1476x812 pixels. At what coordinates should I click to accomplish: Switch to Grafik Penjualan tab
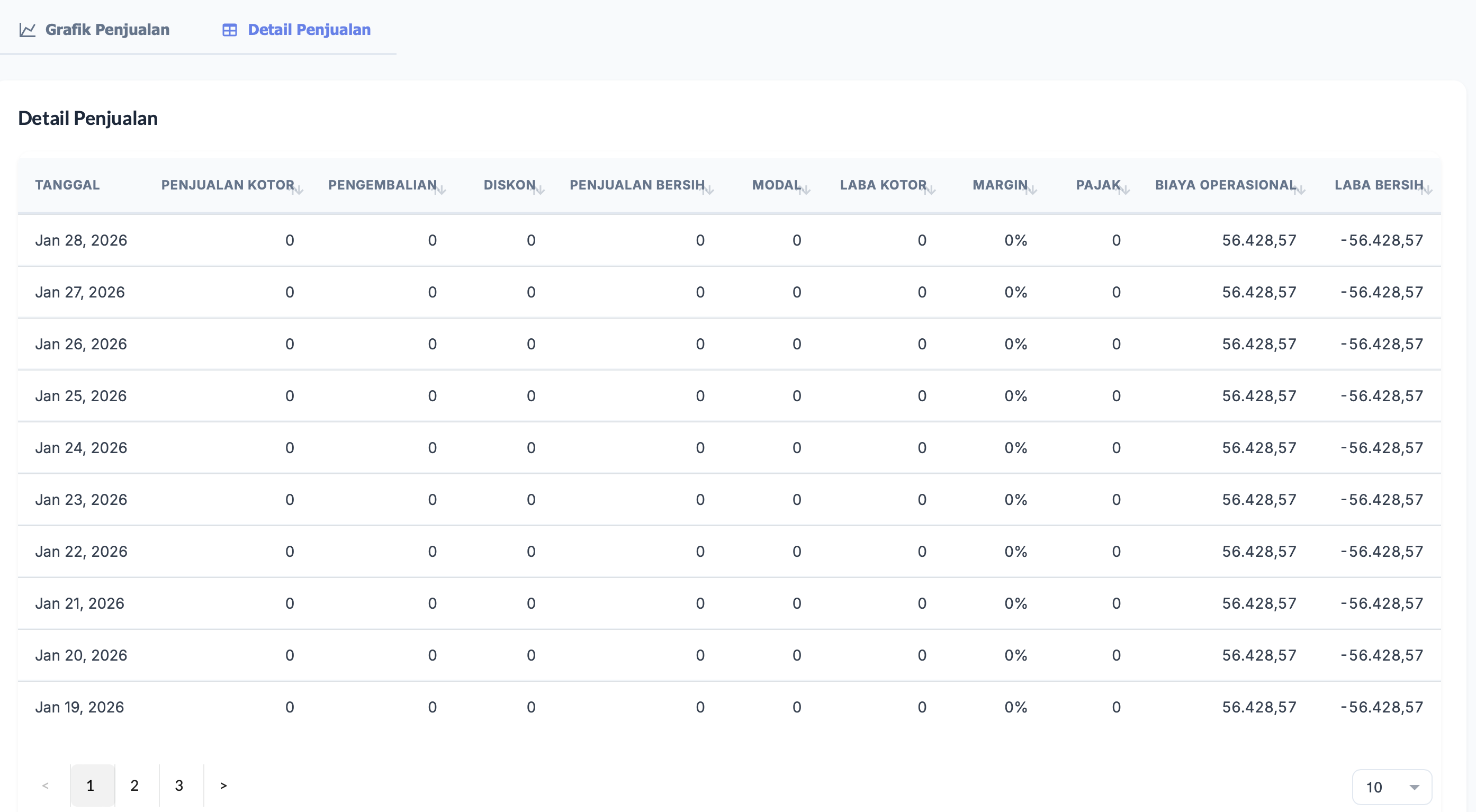click(x=95, y=30)
